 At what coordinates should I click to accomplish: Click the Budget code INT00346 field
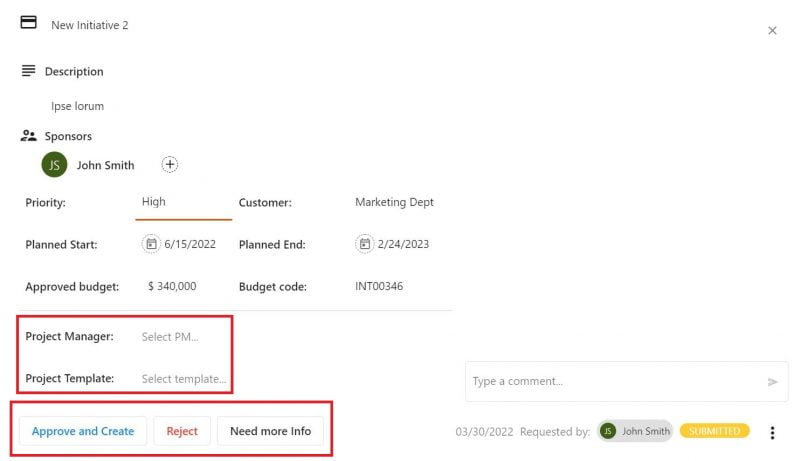(380, 286)
